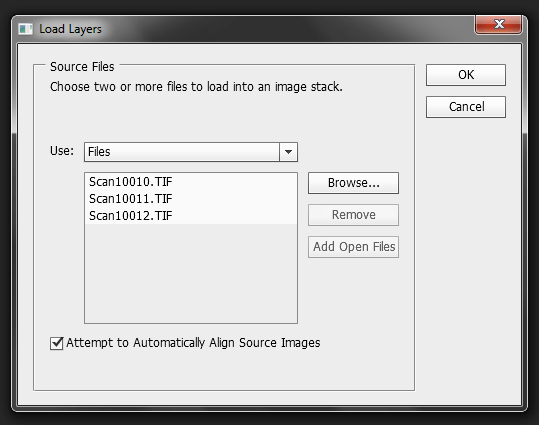Click the Attempt to Automatically Align label text
The height and width of the screenshot is (425, 539).
click(193, 343)
